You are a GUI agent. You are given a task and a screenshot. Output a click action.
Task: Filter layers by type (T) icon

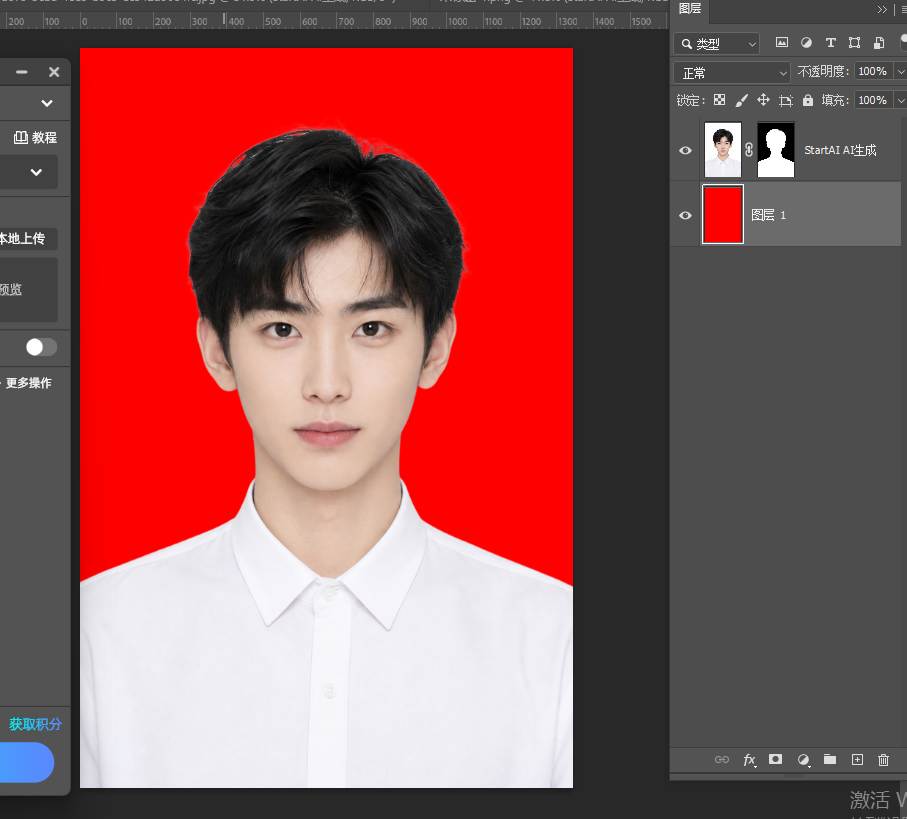tap(831, 42)
